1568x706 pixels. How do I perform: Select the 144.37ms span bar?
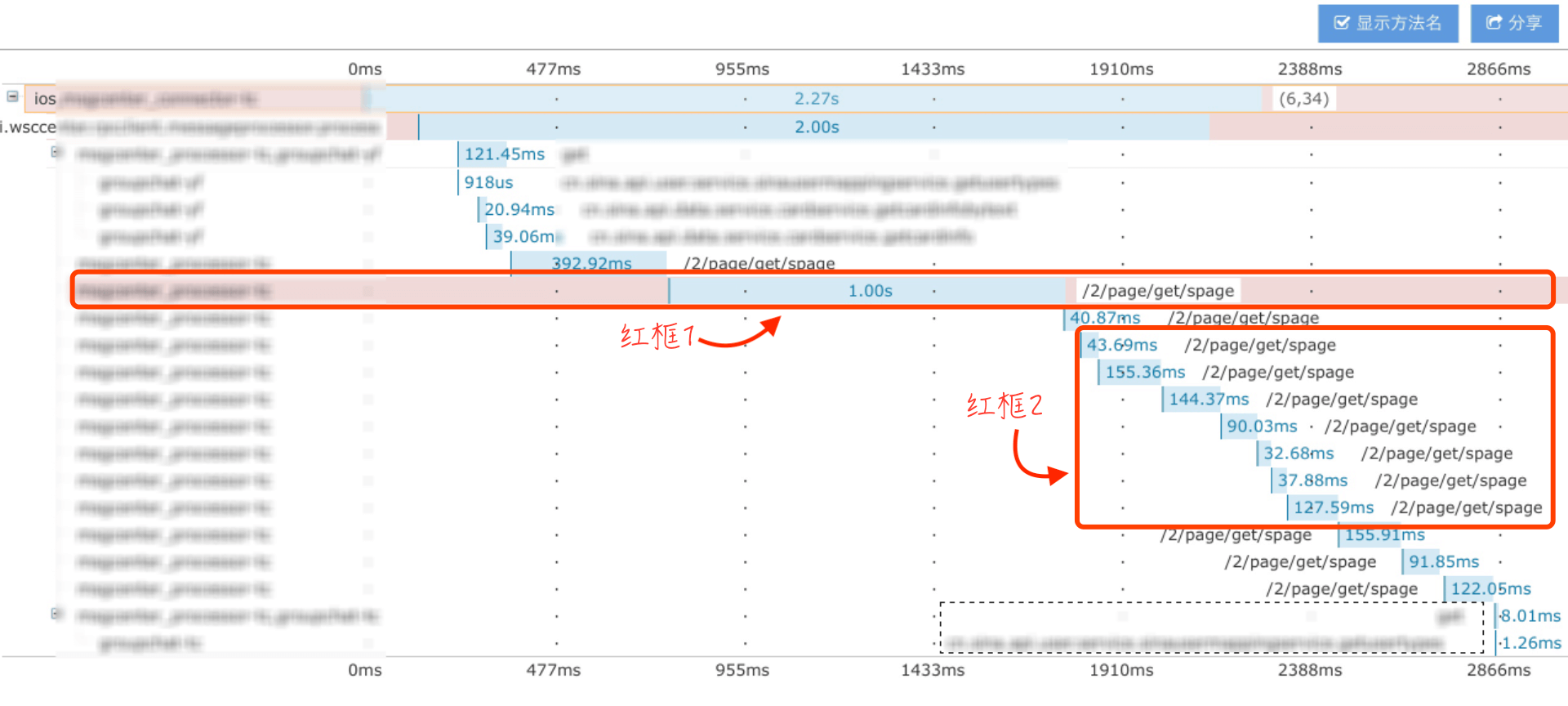1206,400
